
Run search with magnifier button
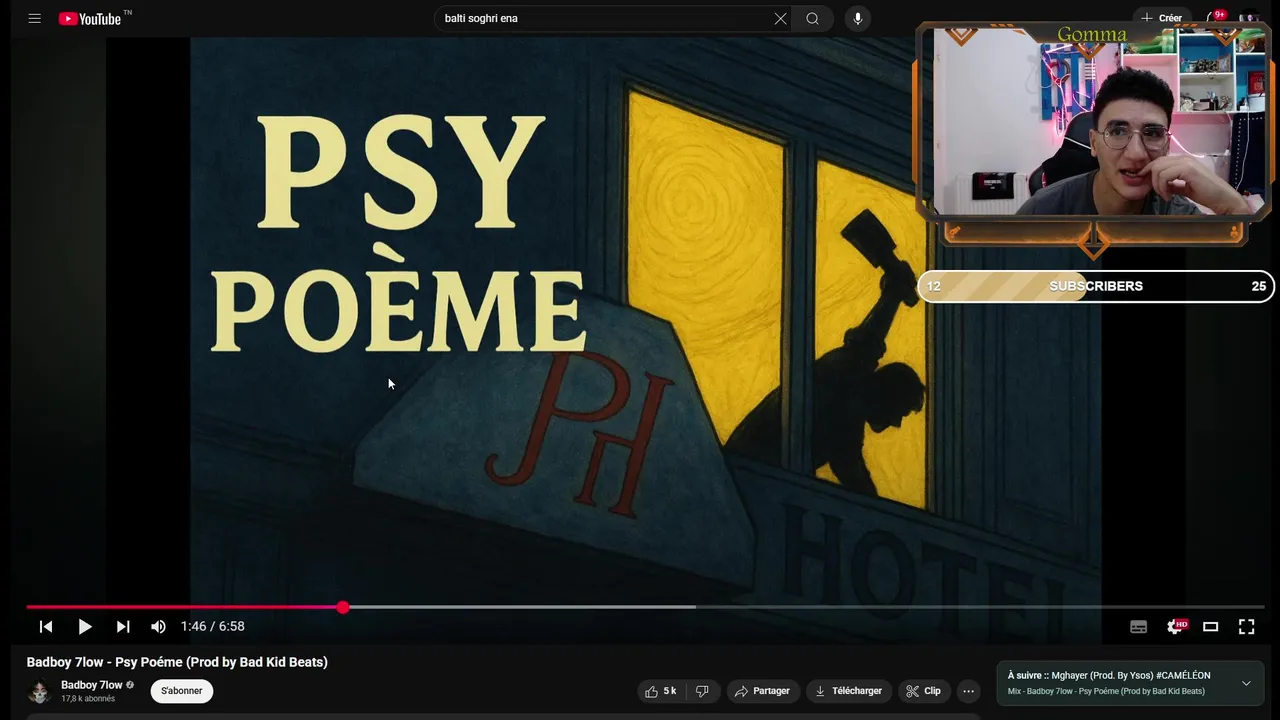pos(813,18)
